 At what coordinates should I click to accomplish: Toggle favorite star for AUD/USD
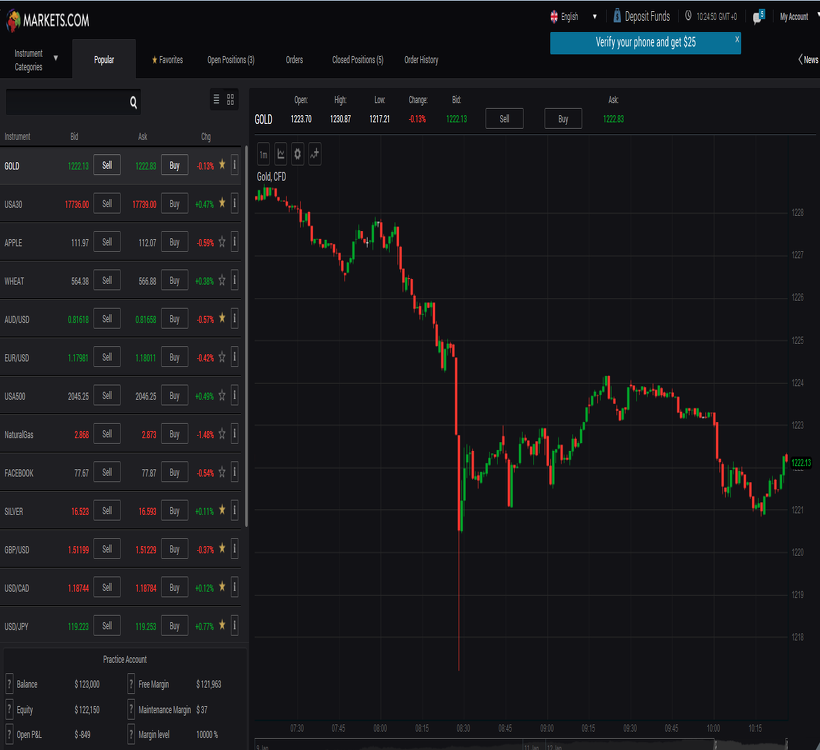222,318
